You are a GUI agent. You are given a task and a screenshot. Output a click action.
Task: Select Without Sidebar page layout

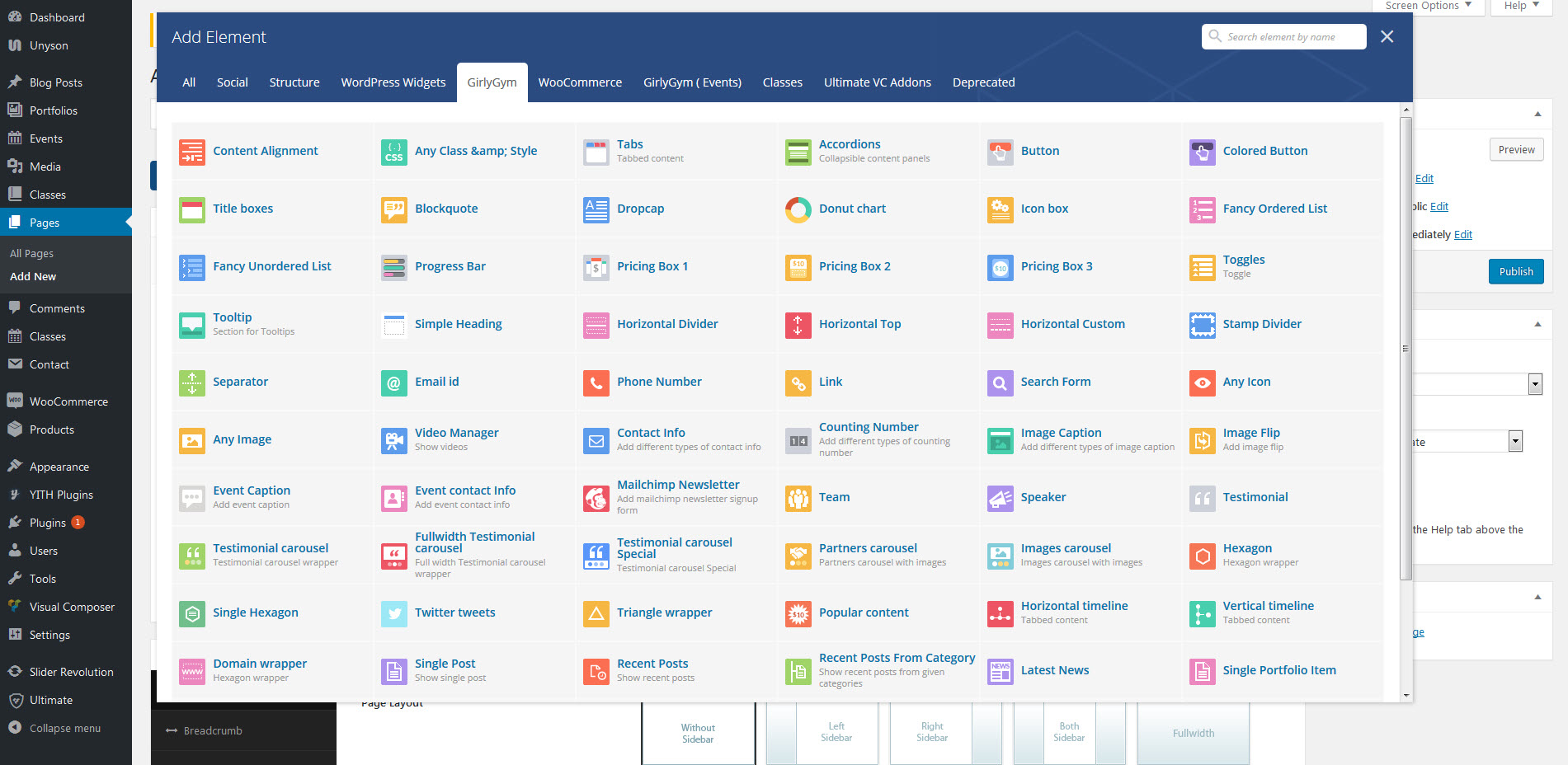[x=698, y=733]
